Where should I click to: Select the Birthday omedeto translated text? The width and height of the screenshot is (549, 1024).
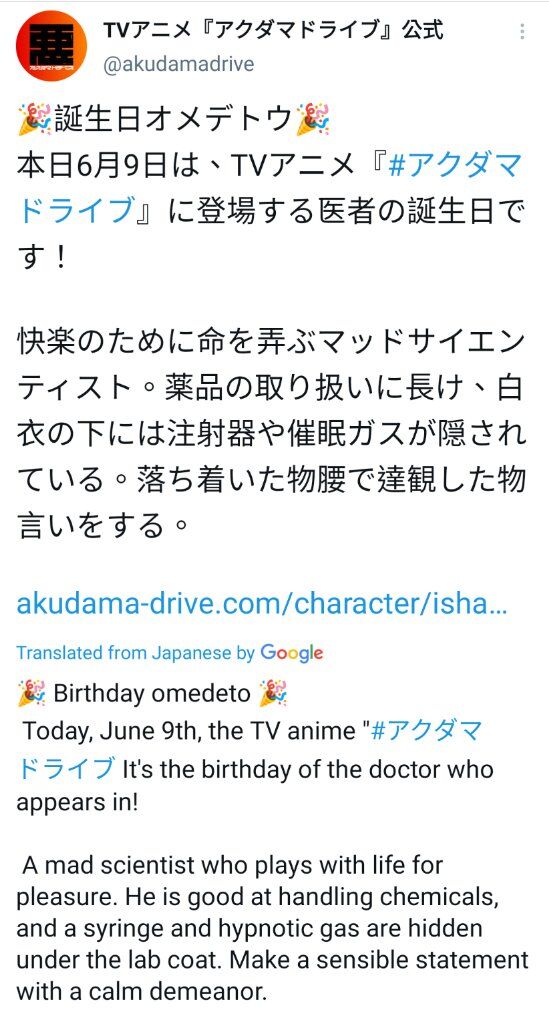pos(152,693)
